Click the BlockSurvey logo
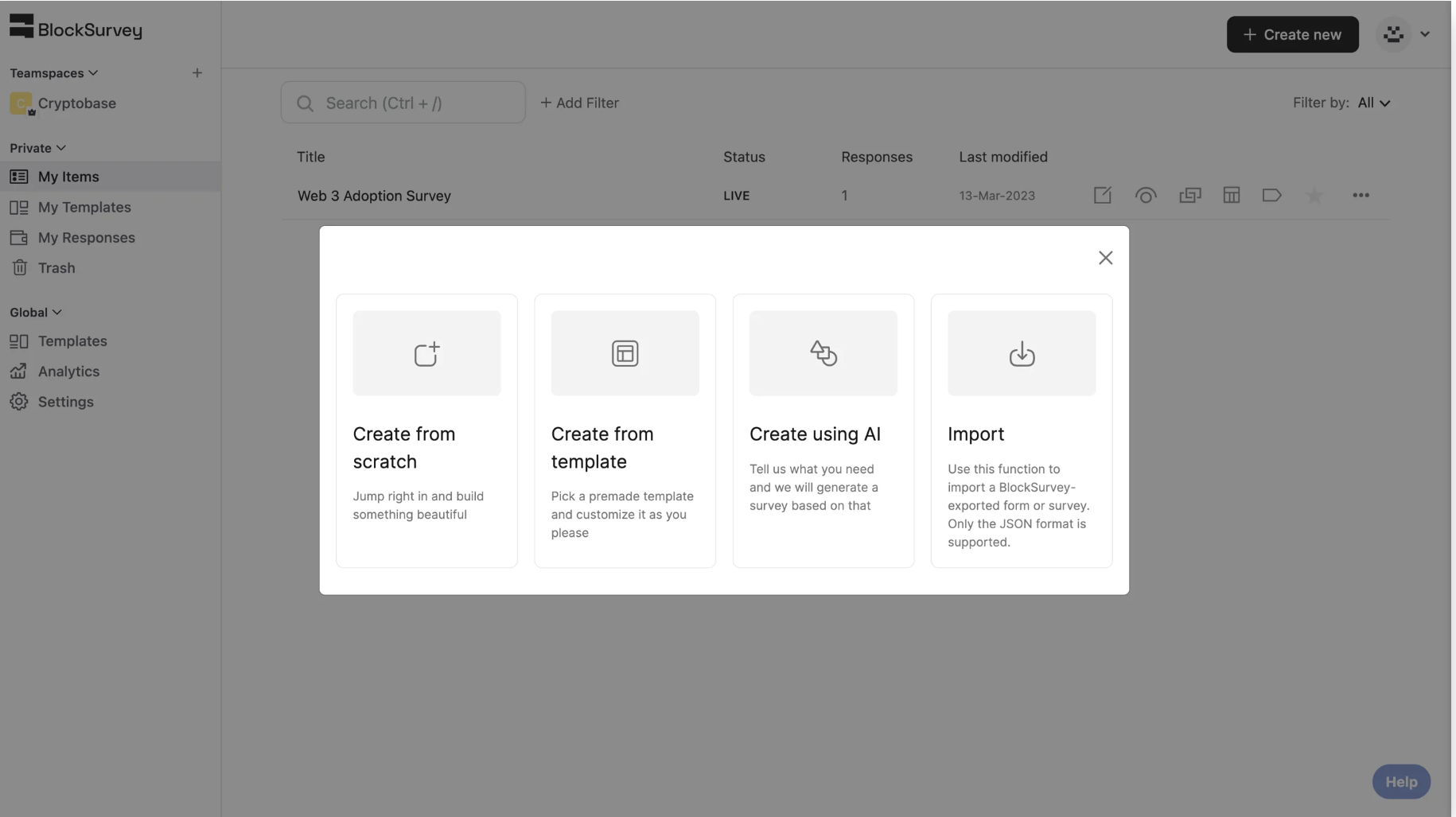The image size is (1456, 817). coord(76,29)
